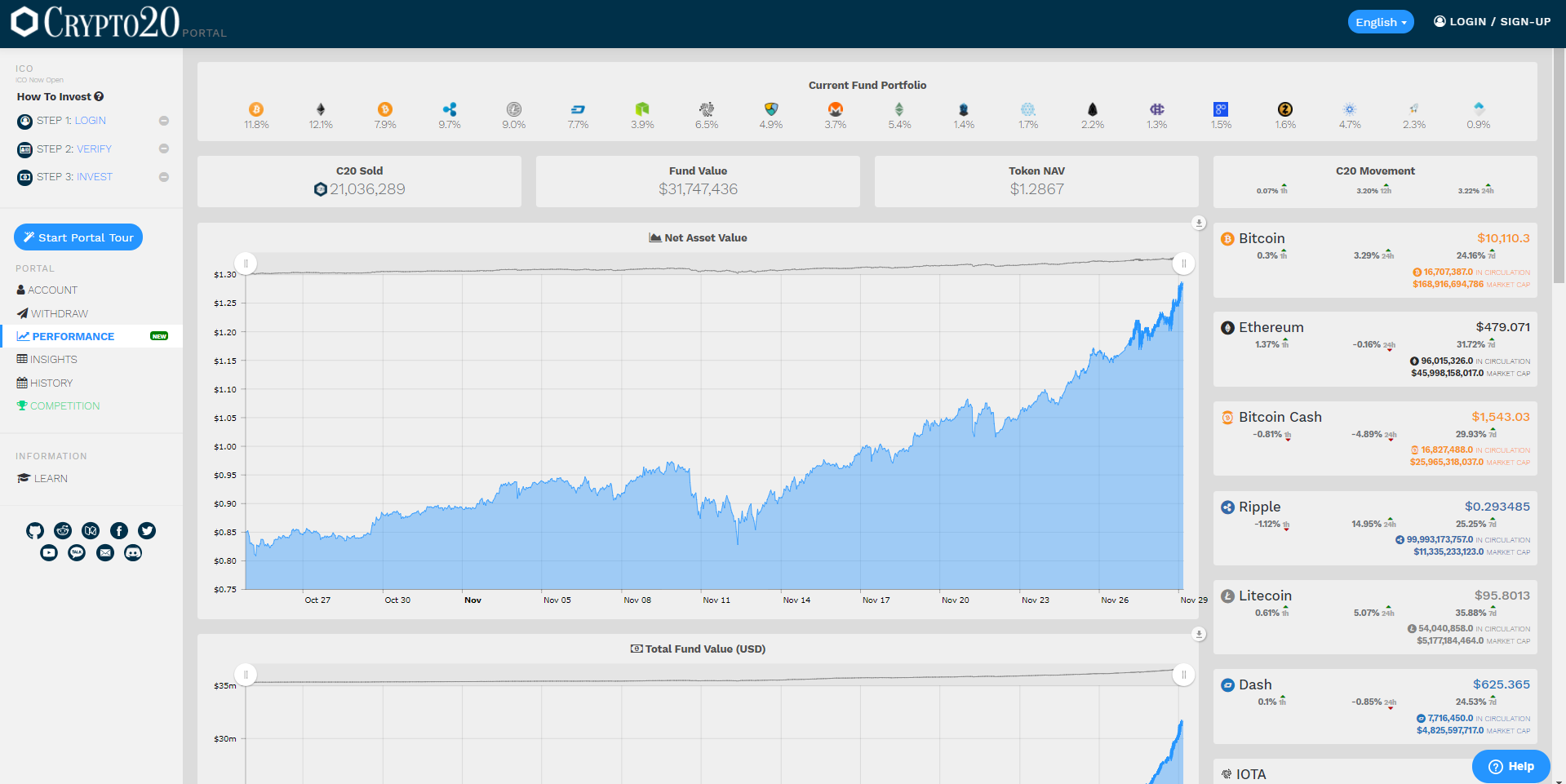This screenshot has width=1566, height=784.
Task: Open the English language dropdown
Action: pos(1381,22)
